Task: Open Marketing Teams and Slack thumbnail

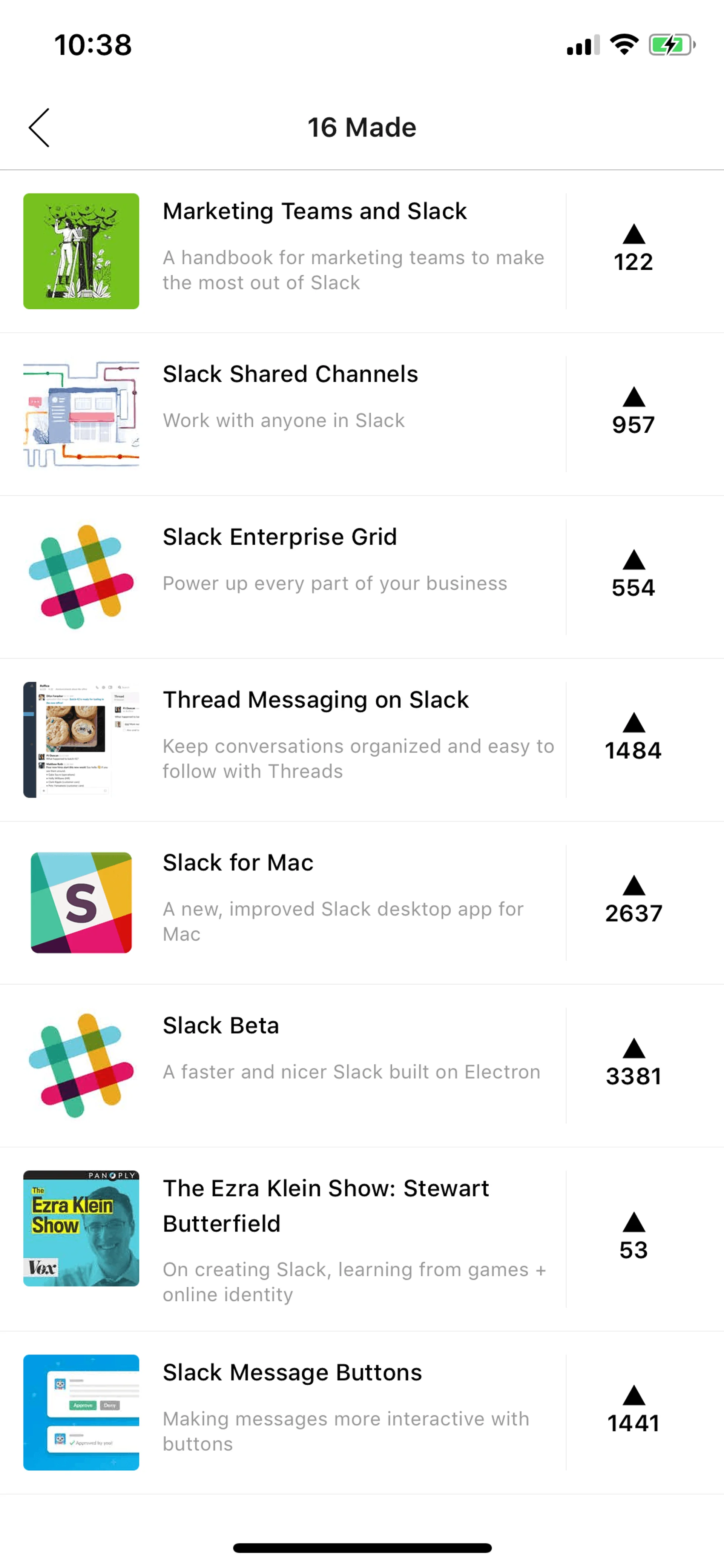Action: [81, 251]
